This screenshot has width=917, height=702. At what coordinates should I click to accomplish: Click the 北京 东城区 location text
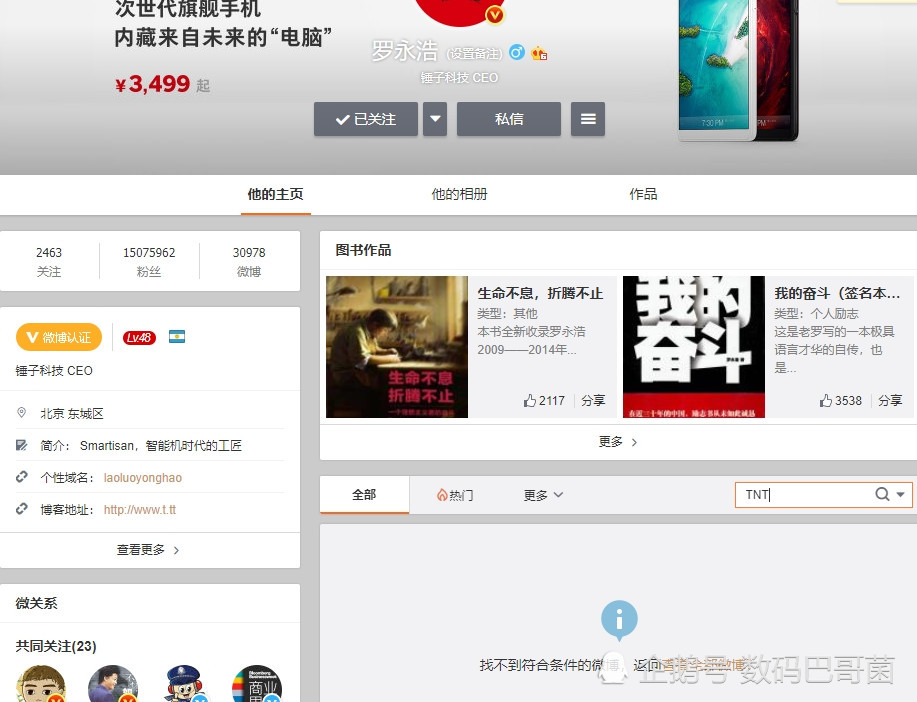(72, 414)
